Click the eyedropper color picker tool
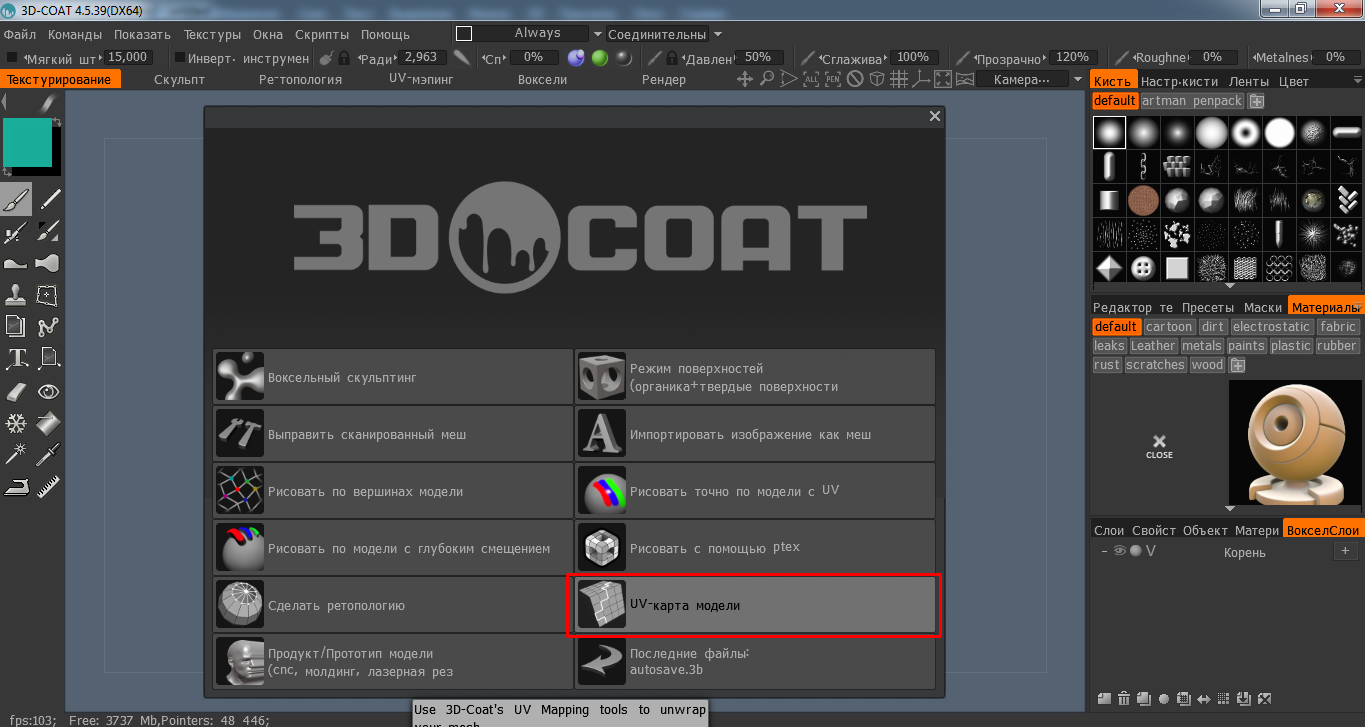 (48, 455)
